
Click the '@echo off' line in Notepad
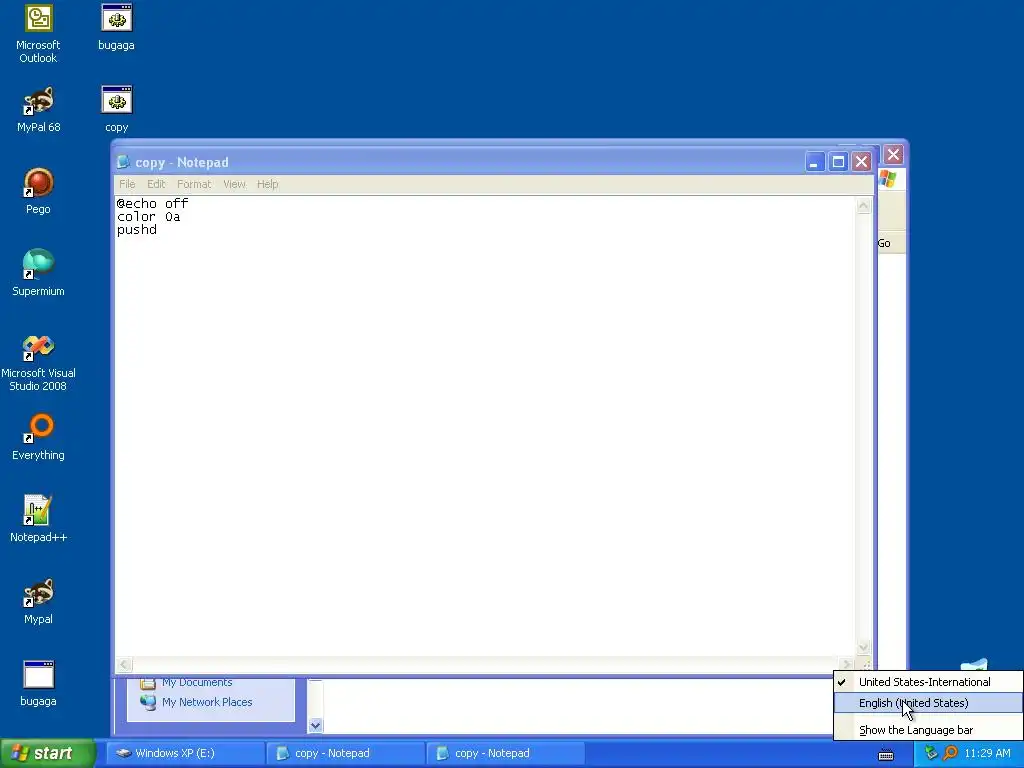click(x=153, y=203)
